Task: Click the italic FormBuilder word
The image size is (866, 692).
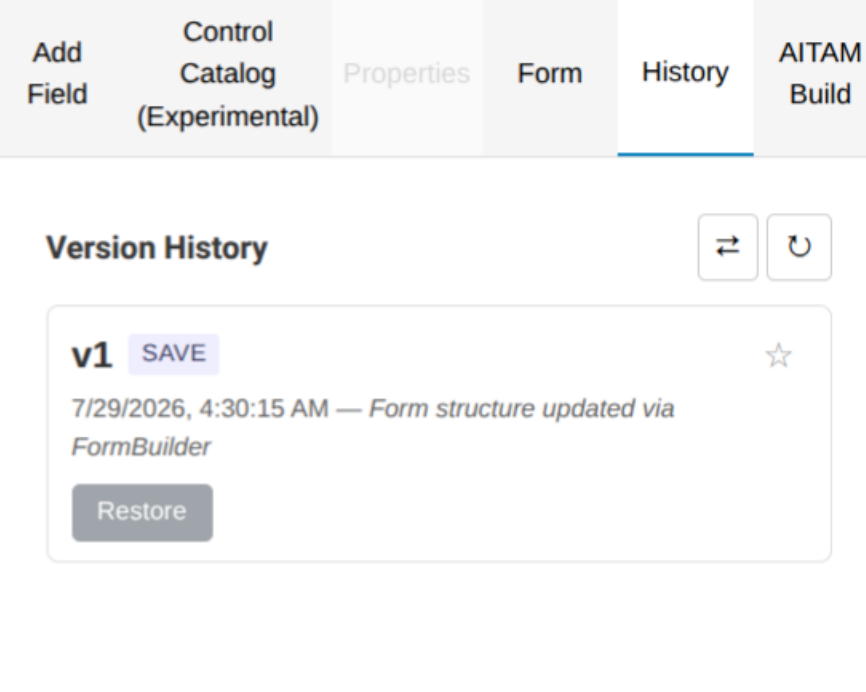Action: [141, 447]
